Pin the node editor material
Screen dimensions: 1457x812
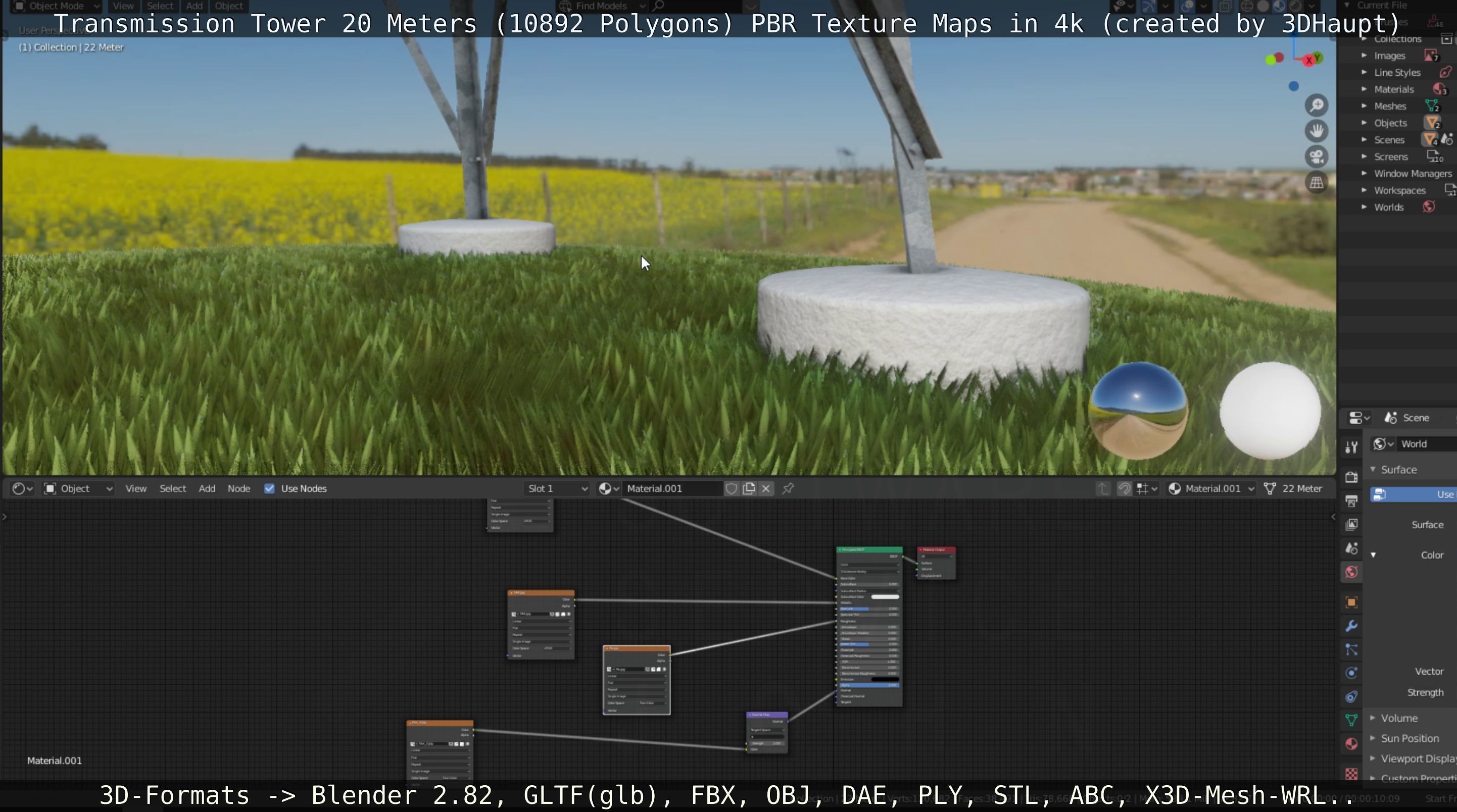pos(788,488)
